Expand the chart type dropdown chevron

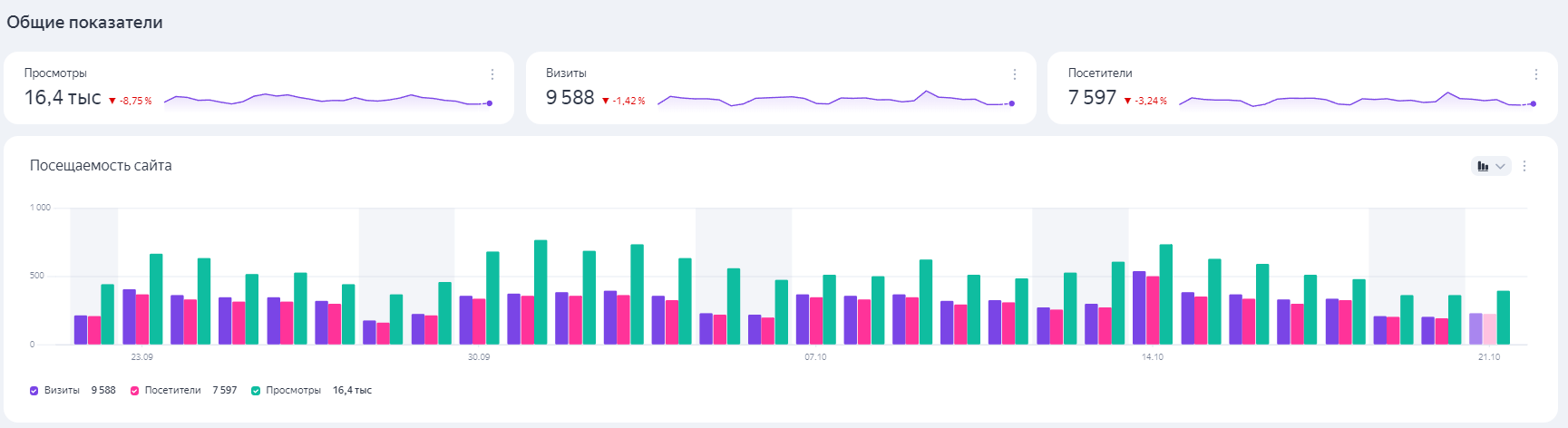pyautogui.click(x=1500, y=166)
